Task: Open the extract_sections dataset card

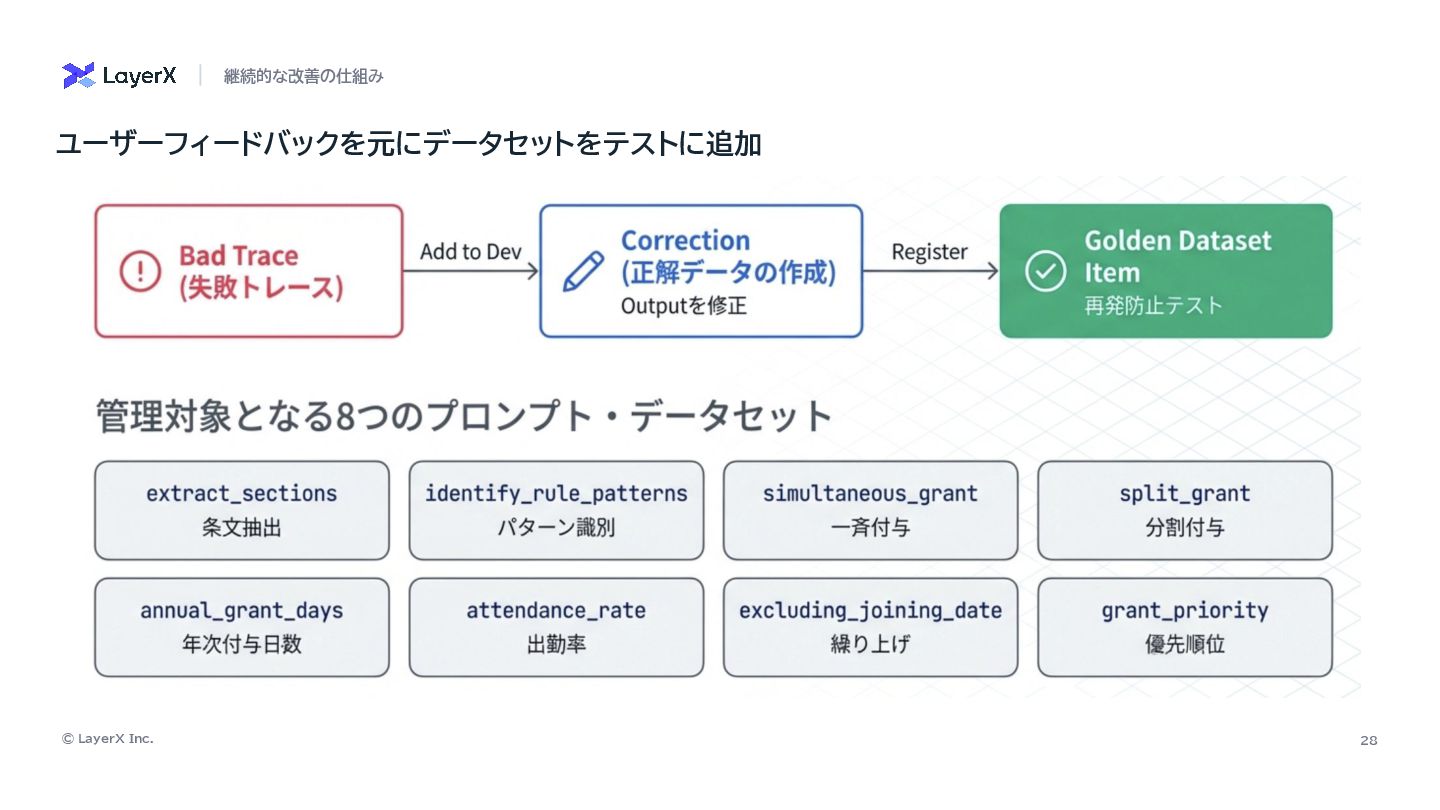Action: (x=242, y=510)
